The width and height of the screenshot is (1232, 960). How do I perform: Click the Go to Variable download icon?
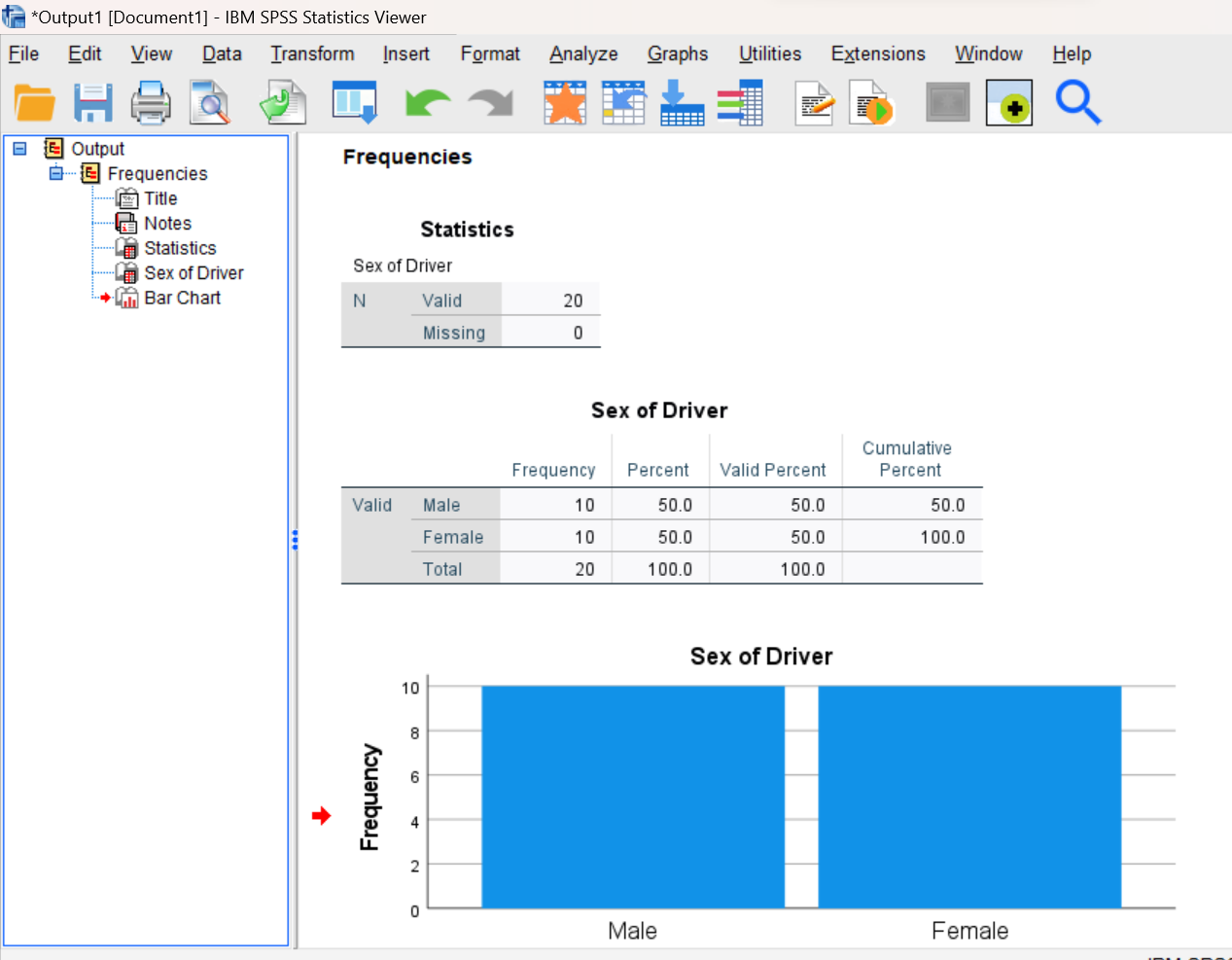click(682, 103)
